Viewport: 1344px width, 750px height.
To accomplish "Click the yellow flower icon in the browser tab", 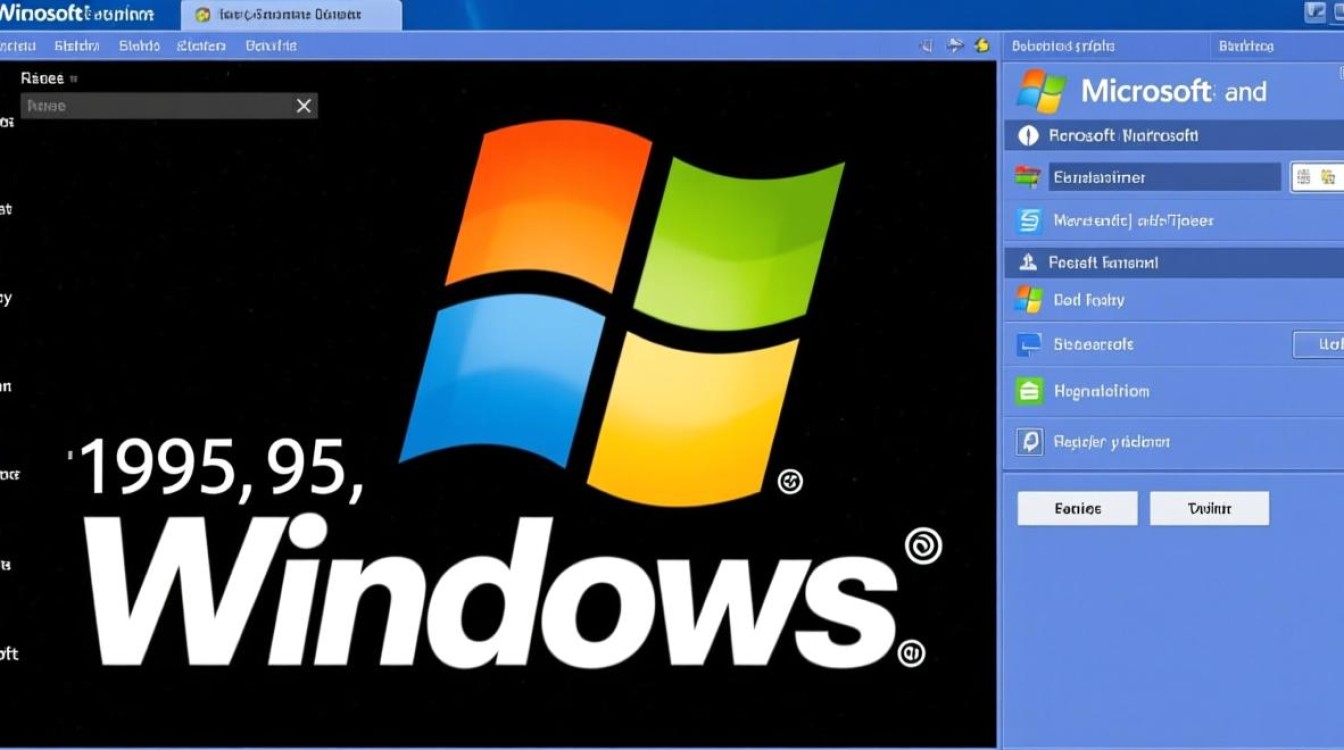I will (200, 14).
